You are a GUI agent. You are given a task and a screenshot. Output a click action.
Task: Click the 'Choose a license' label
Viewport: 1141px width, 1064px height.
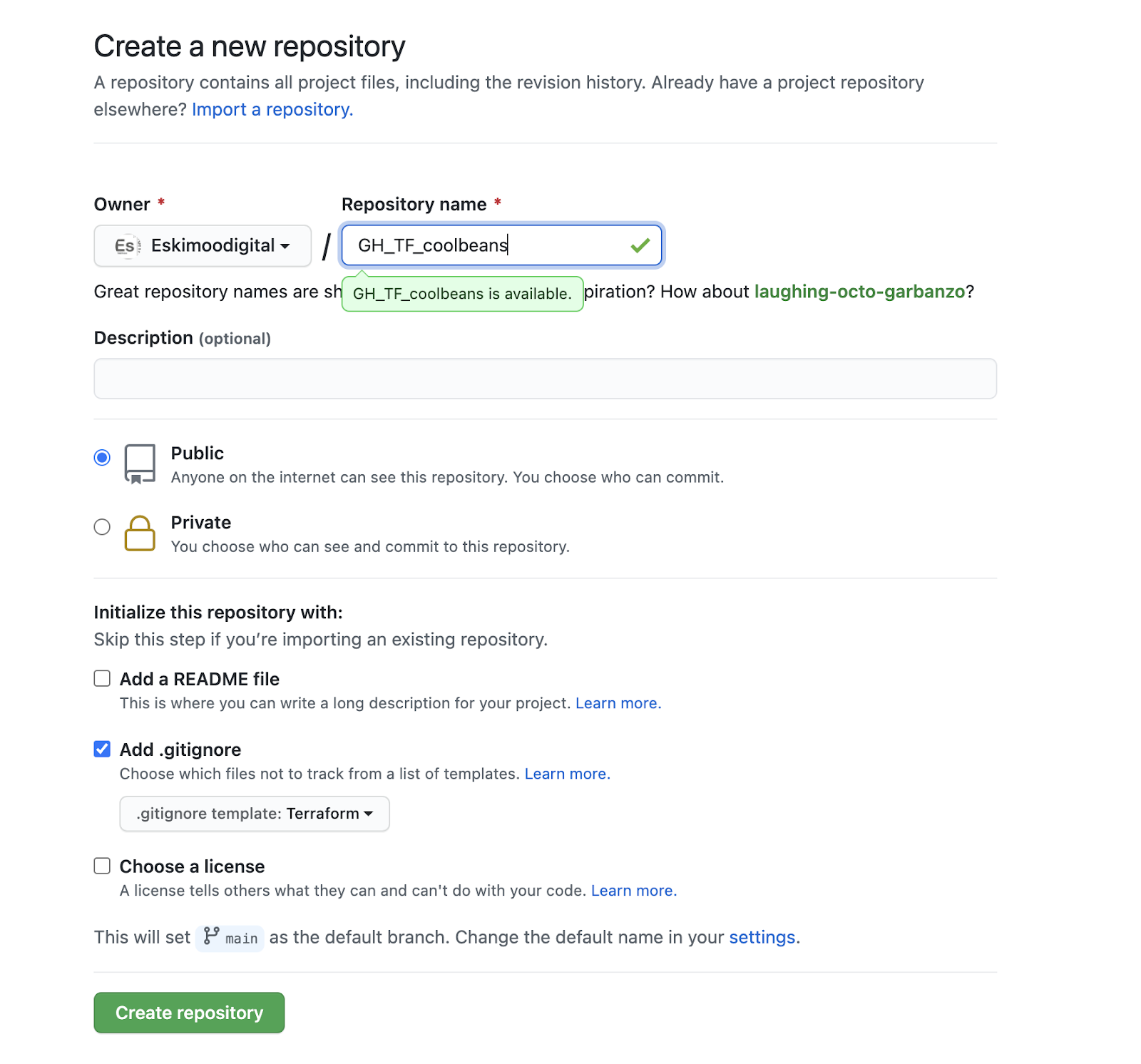192,866
